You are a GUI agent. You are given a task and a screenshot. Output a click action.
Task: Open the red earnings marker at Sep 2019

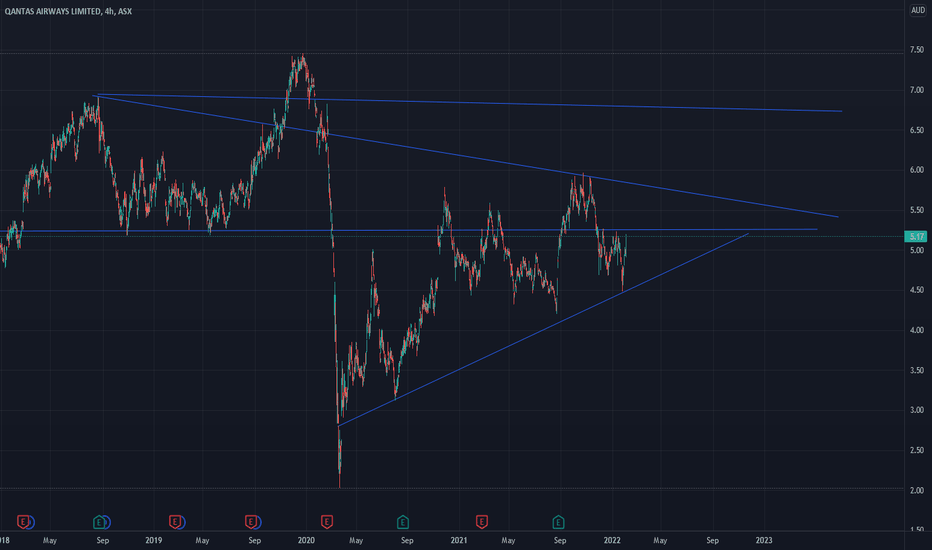pos(251,522)
